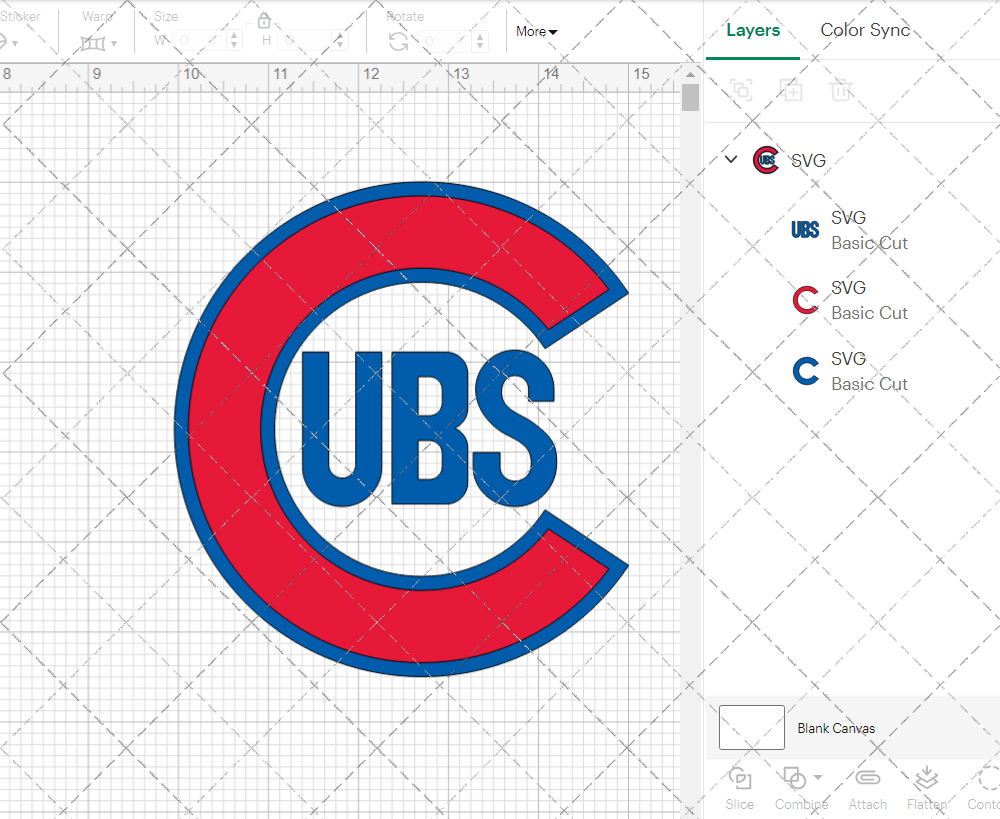
Task: Open the Combine dropdown arrow
Action: 818,778
